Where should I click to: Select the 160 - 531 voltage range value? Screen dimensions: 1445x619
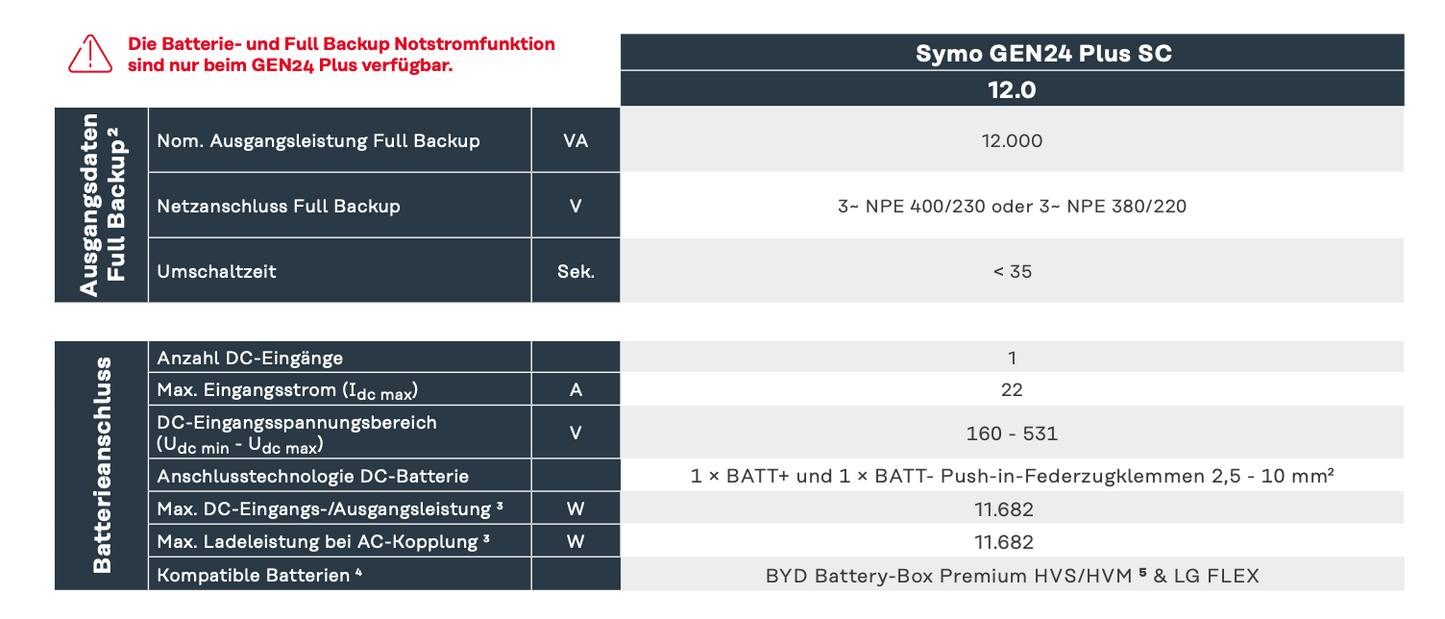click(1012, 433)
